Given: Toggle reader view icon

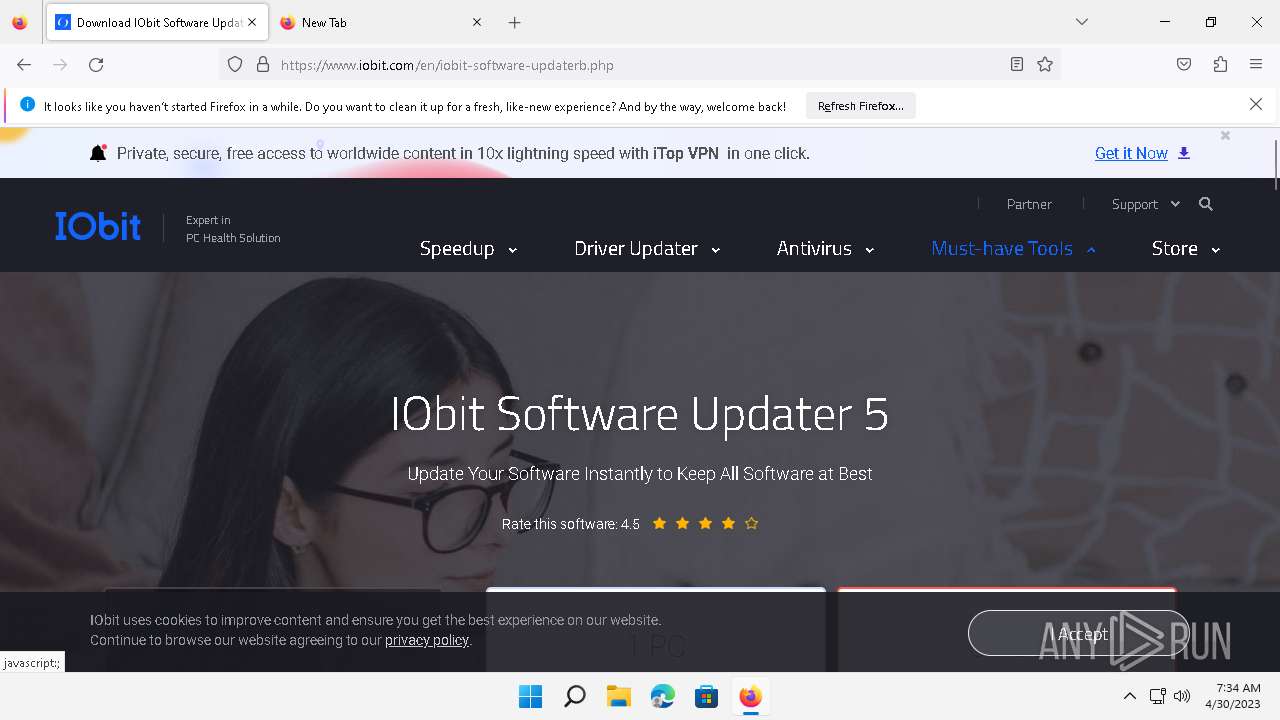Looking at the screenshot, I should pyautogui.click(x=1017, y=64).
